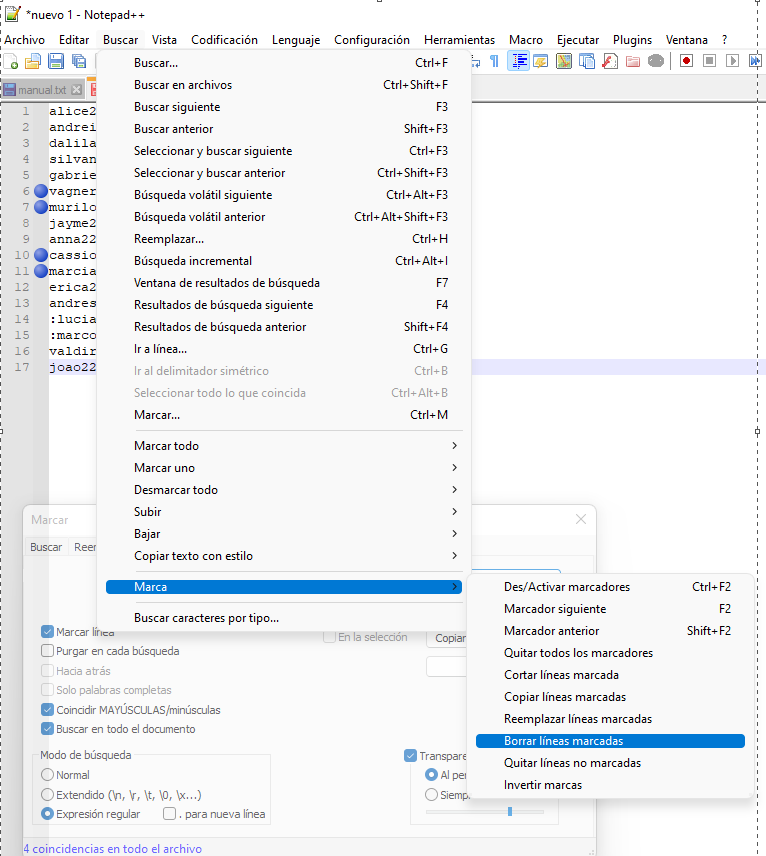Switch to the manual.txt document tab
This screenshot has height=856, width=766.
42,90
